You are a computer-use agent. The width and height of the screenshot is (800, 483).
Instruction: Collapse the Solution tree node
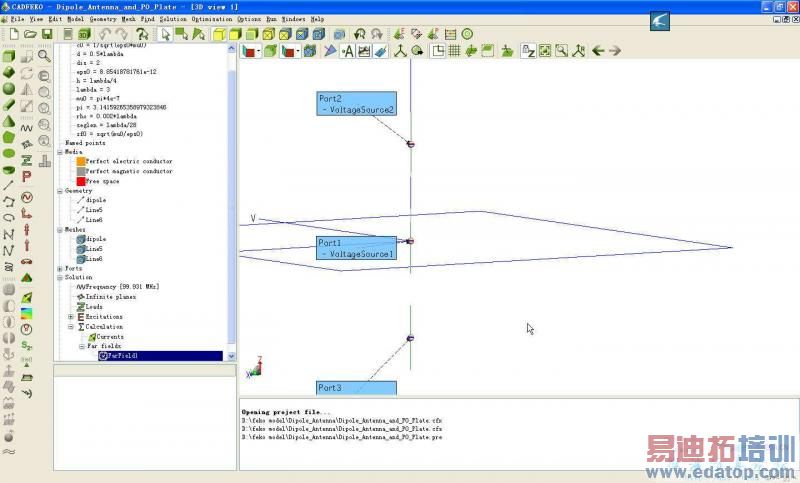[x=60, y=277]
